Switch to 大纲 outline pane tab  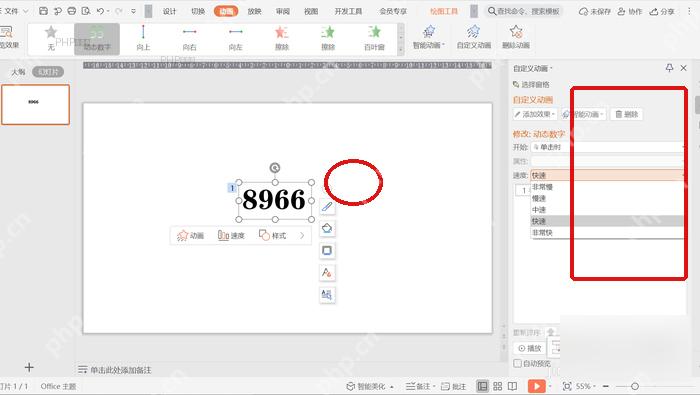coord(18,72)
